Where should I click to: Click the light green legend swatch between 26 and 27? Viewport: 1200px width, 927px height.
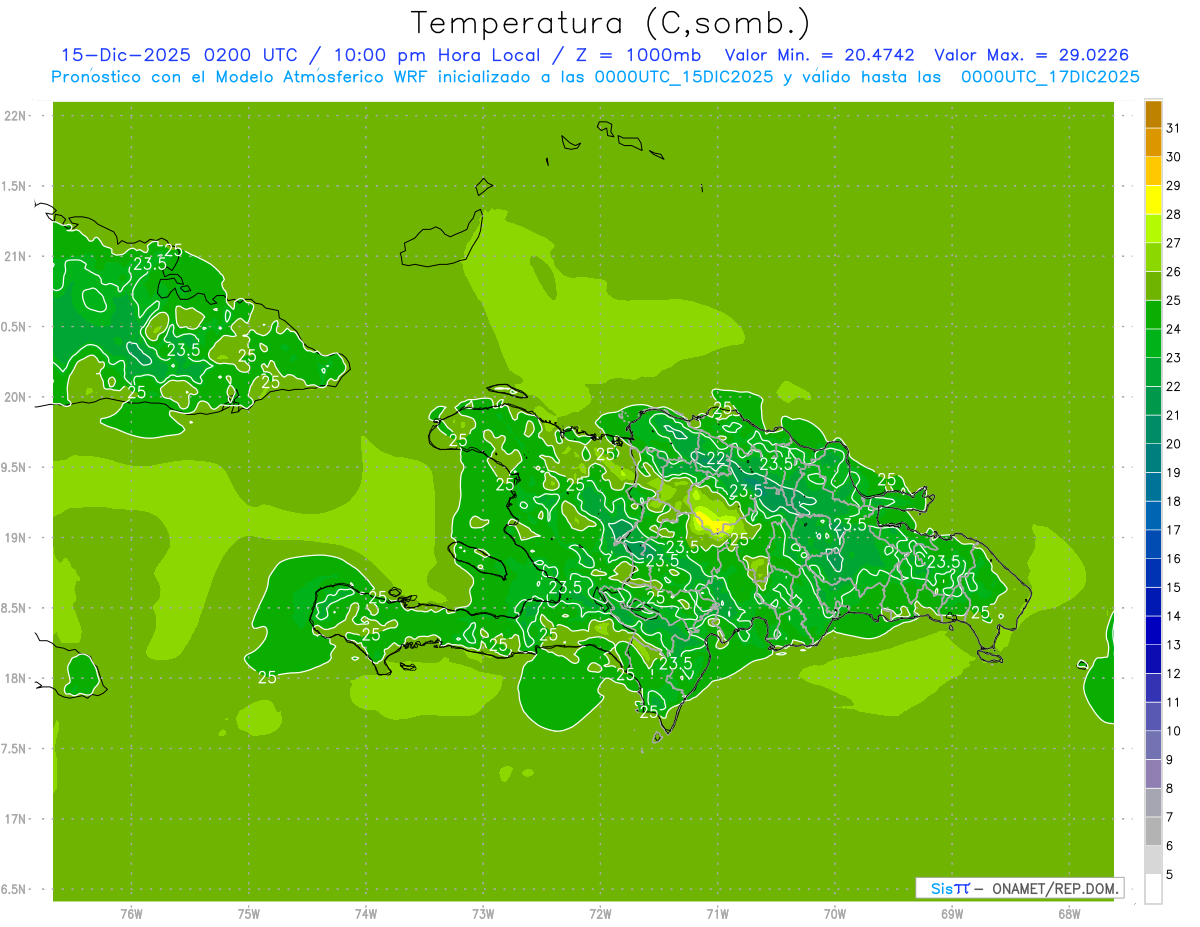click(x=1153, y=257)
